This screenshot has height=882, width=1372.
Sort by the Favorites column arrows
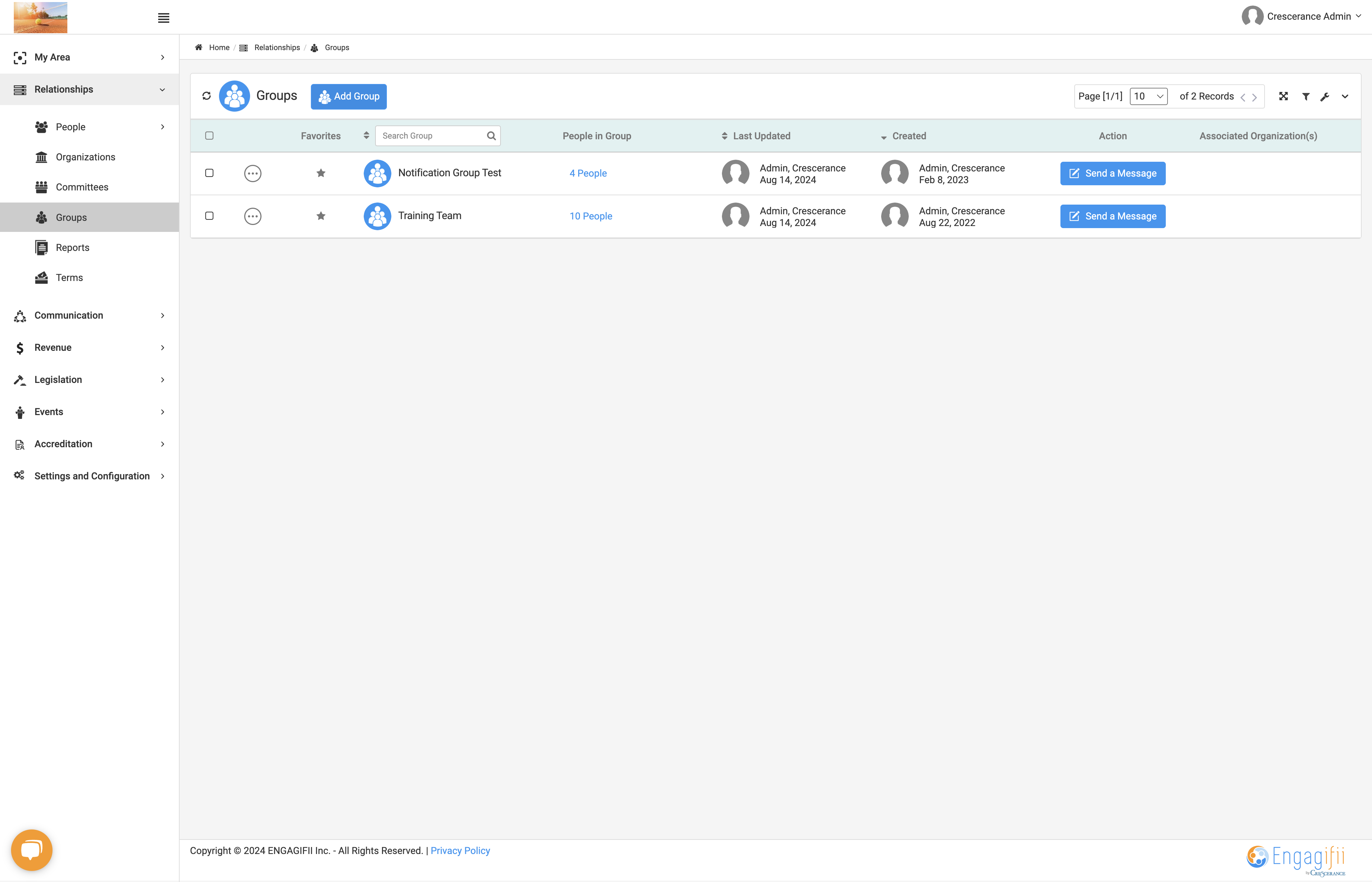[366, 136]
